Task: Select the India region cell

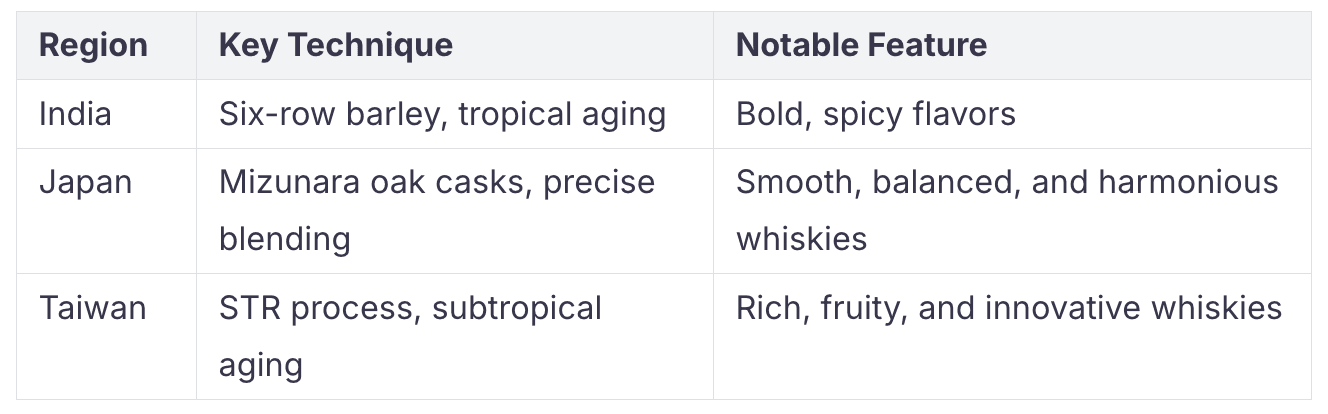Action: [x=106, y=114]
